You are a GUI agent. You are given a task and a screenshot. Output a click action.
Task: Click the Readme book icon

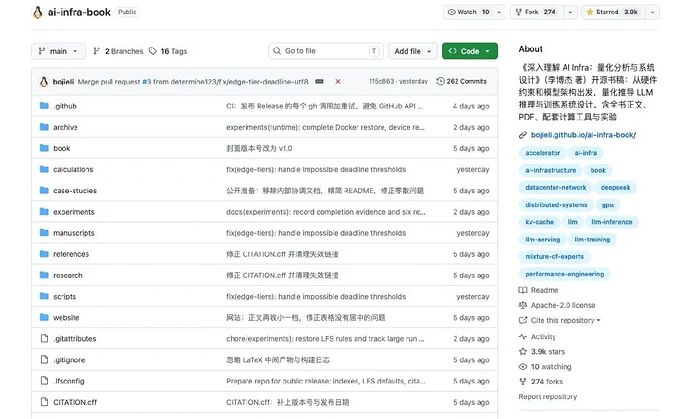(x=523, y=290)
